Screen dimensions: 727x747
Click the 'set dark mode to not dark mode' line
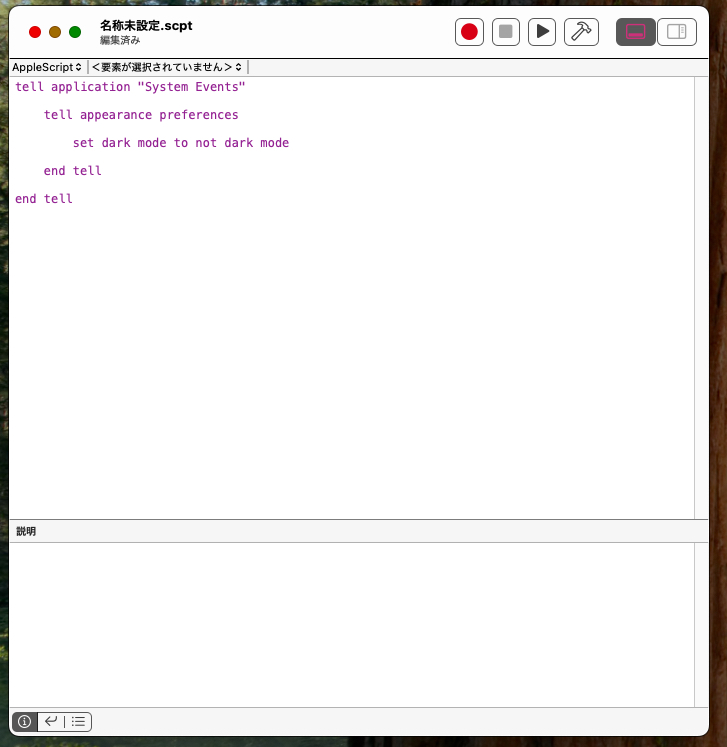181,143
